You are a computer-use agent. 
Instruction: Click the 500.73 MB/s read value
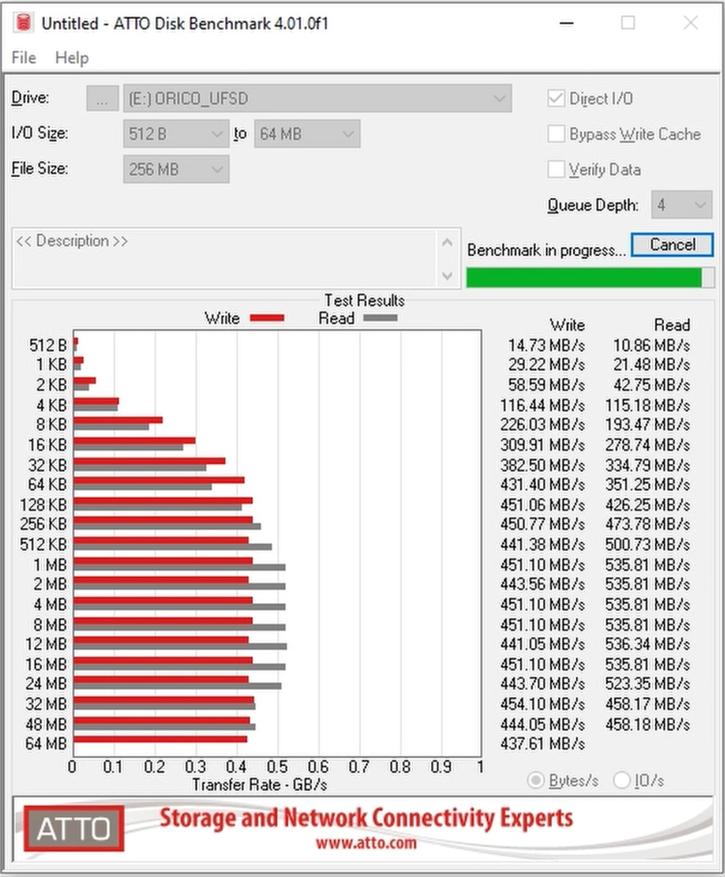coord(647,544)
